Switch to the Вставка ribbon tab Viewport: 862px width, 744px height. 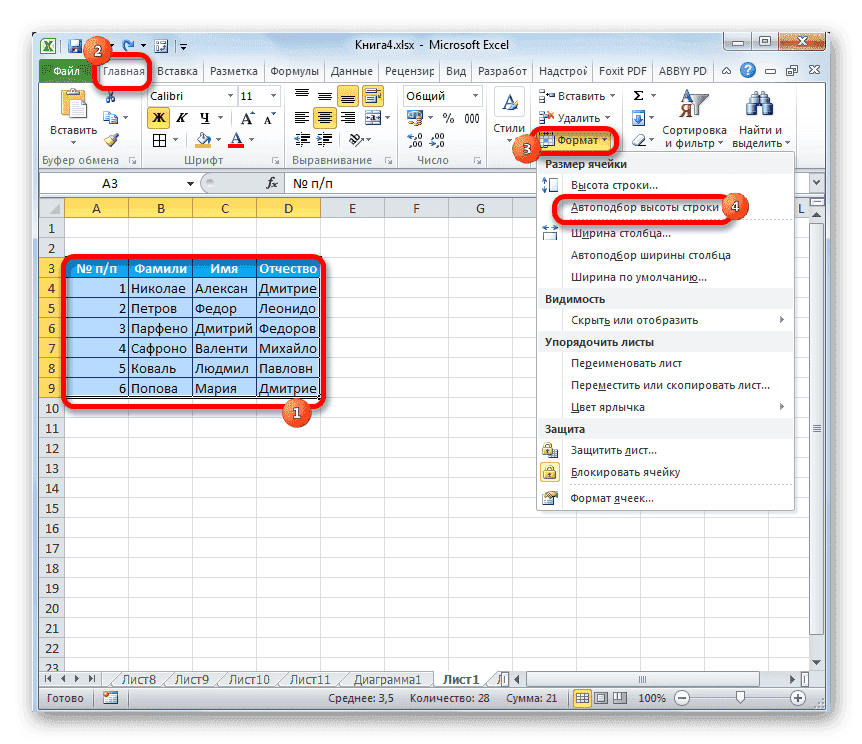tap(175, 71)
